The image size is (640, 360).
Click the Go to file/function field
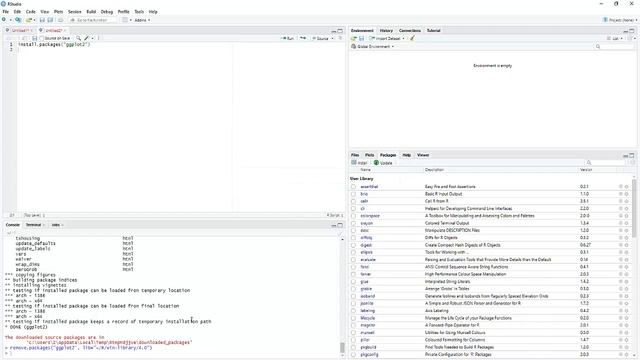click(x=92, y=20)
